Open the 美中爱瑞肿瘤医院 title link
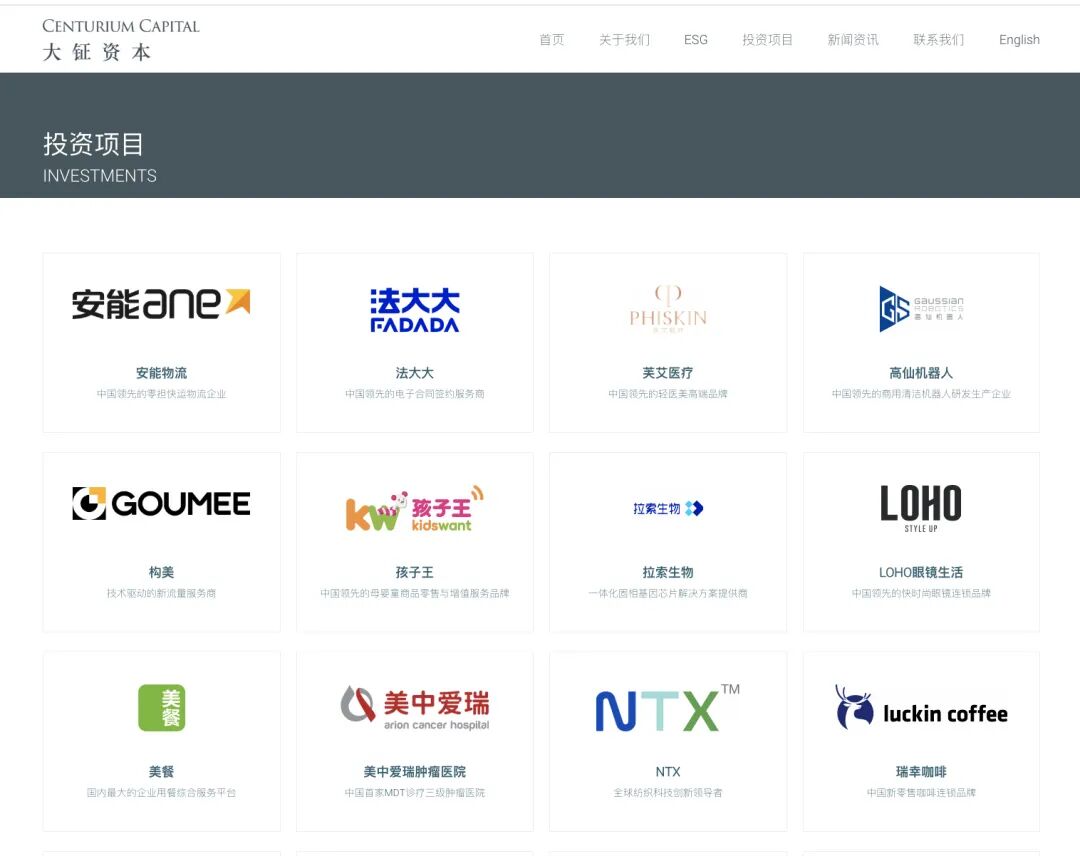1080x856 pixels. click(415, 771)
